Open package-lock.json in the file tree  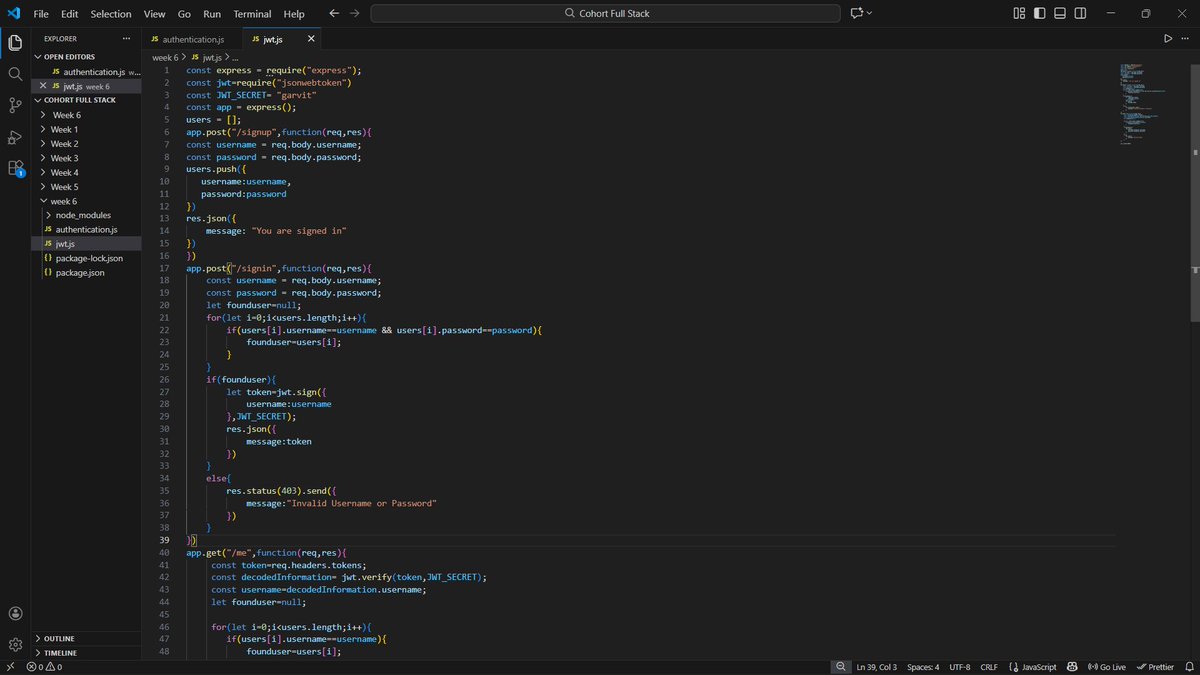pyautogui.click(x=89, y=258)
